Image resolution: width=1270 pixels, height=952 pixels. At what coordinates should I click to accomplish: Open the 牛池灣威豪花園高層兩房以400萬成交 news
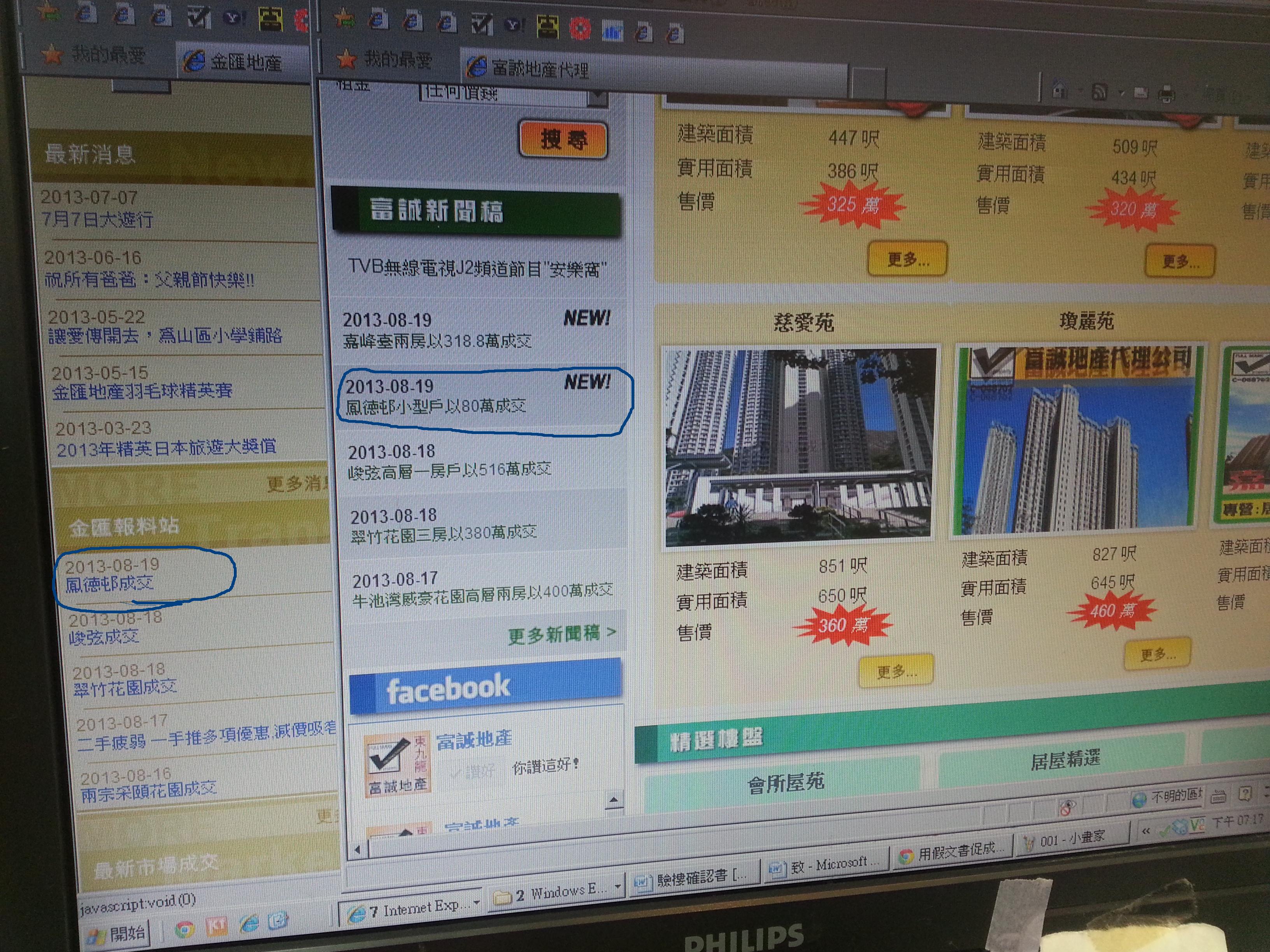[483, 595]
